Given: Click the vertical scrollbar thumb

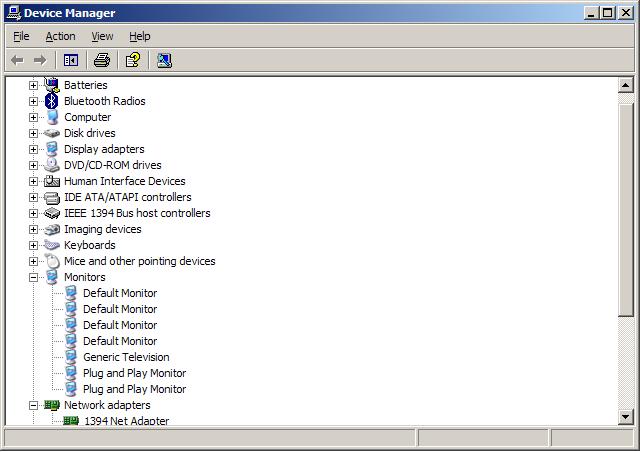Looking at the screenshot, I should point(626,209).
